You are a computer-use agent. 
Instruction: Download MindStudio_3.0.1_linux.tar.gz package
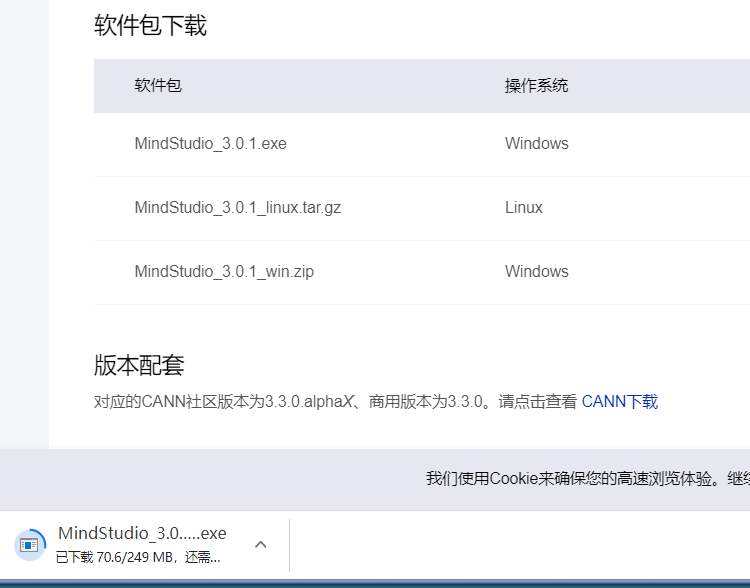238,208
